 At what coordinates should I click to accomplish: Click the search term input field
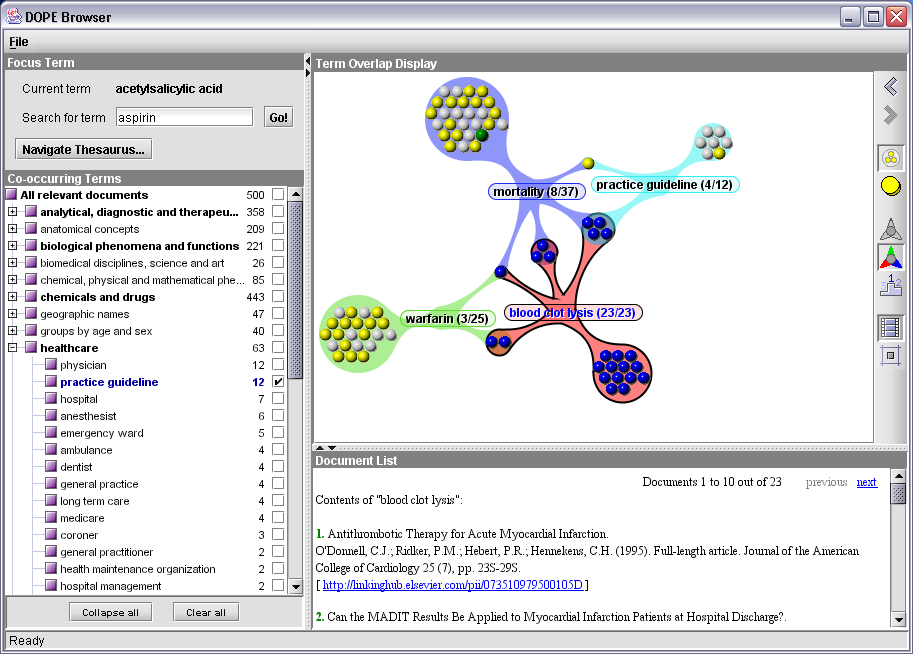[184, 118]
